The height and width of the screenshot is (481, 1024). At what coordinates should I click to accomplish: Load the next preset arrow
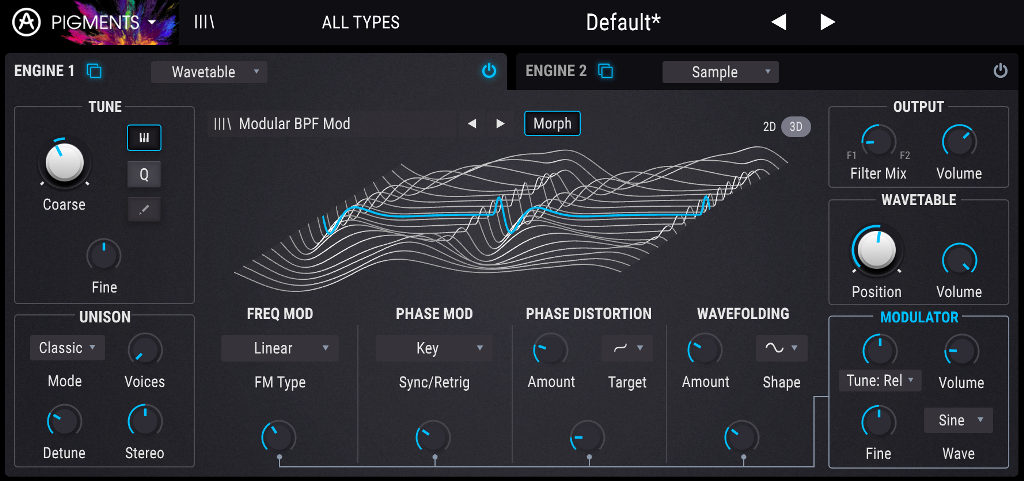827,22
